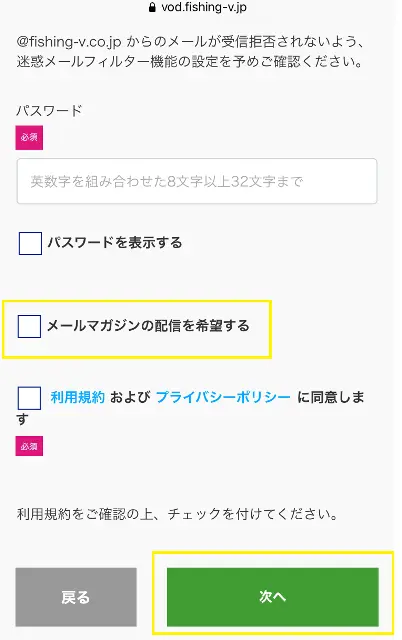Viewport: 402px width, 640px height.
Task: Open the プライバシーポリシー link
Action: [x=223, y=397]
